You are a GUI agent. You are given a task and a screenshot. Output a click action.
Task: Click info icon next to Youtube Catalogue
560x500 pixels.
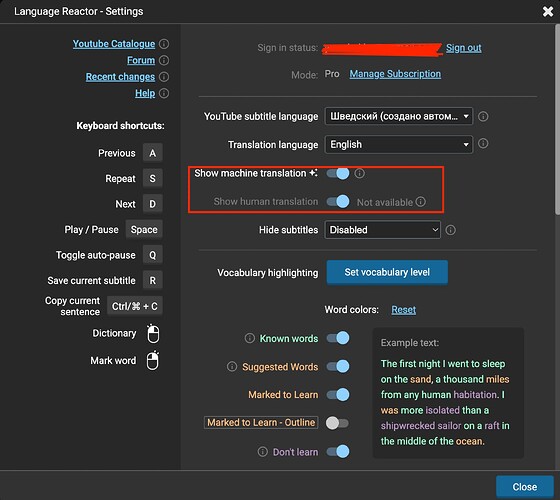pyautogui.click(x=164, y=44)
